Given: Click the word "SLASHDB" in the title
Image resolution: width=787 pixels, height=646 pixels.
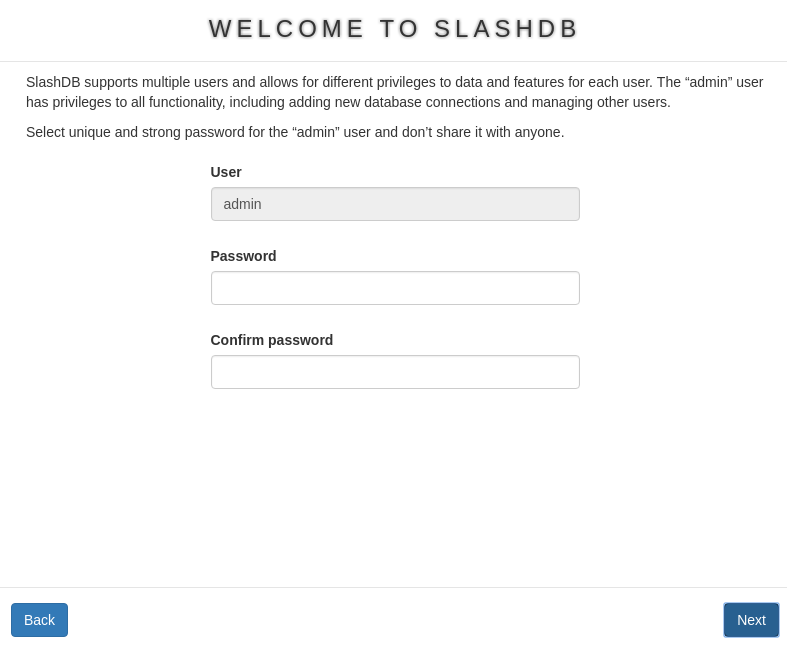Looking at the screenshot, I should [x=506, y=29].
